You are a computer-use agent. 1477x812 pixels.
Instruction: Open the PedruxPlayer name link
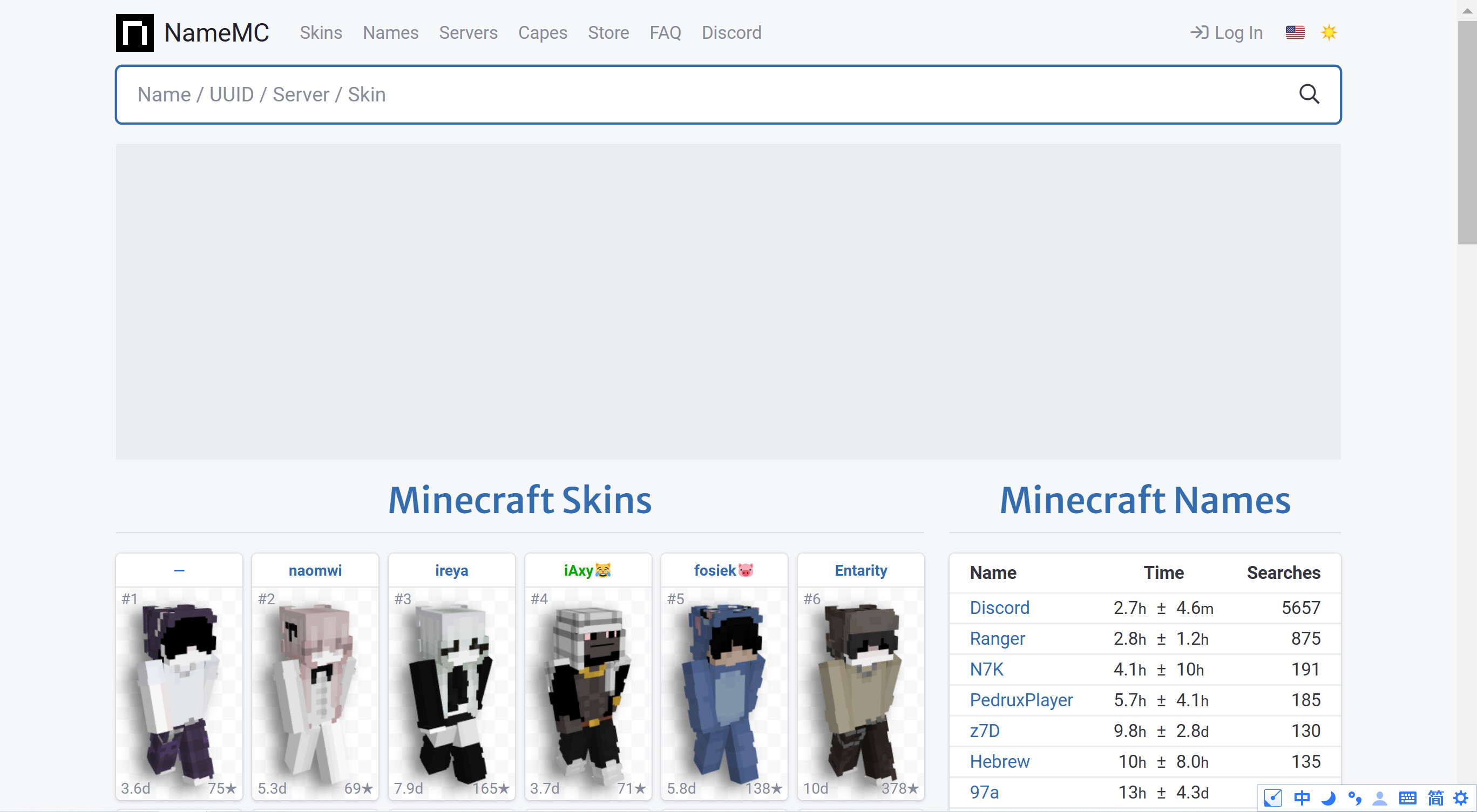pyautogui.click(x=1021, y=700)
